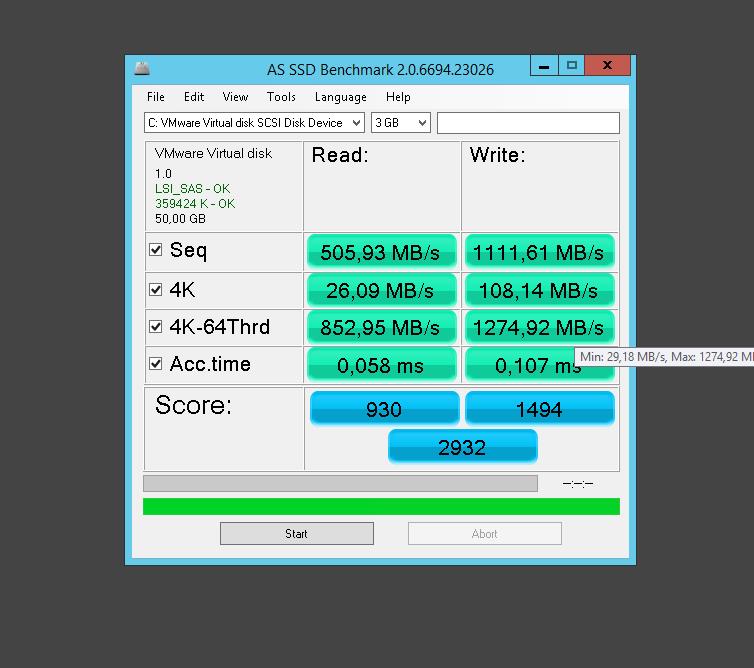Toggle the 4K test checkbox
754x668 pixels.
156,290
